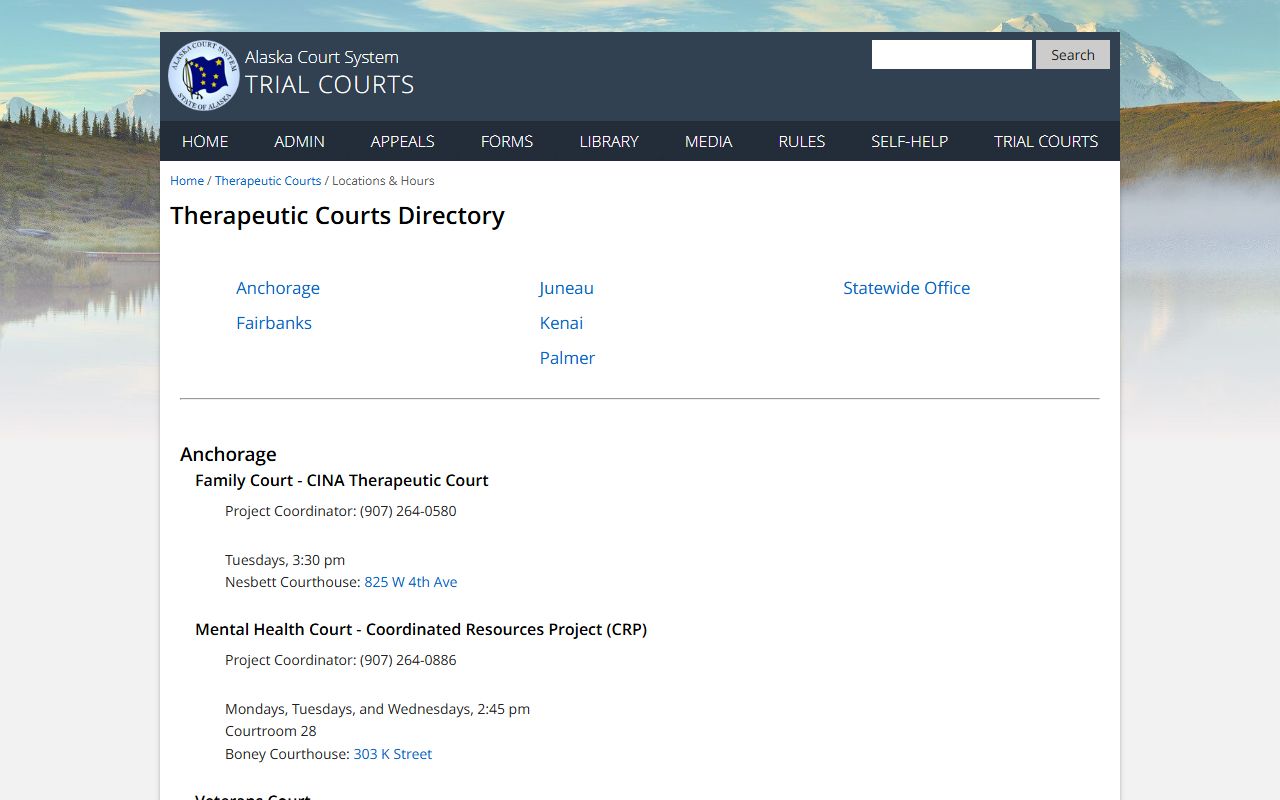Click the TRIAL COURTS header title text
The height and width of the screenshot is (800, 1280).
330,85
